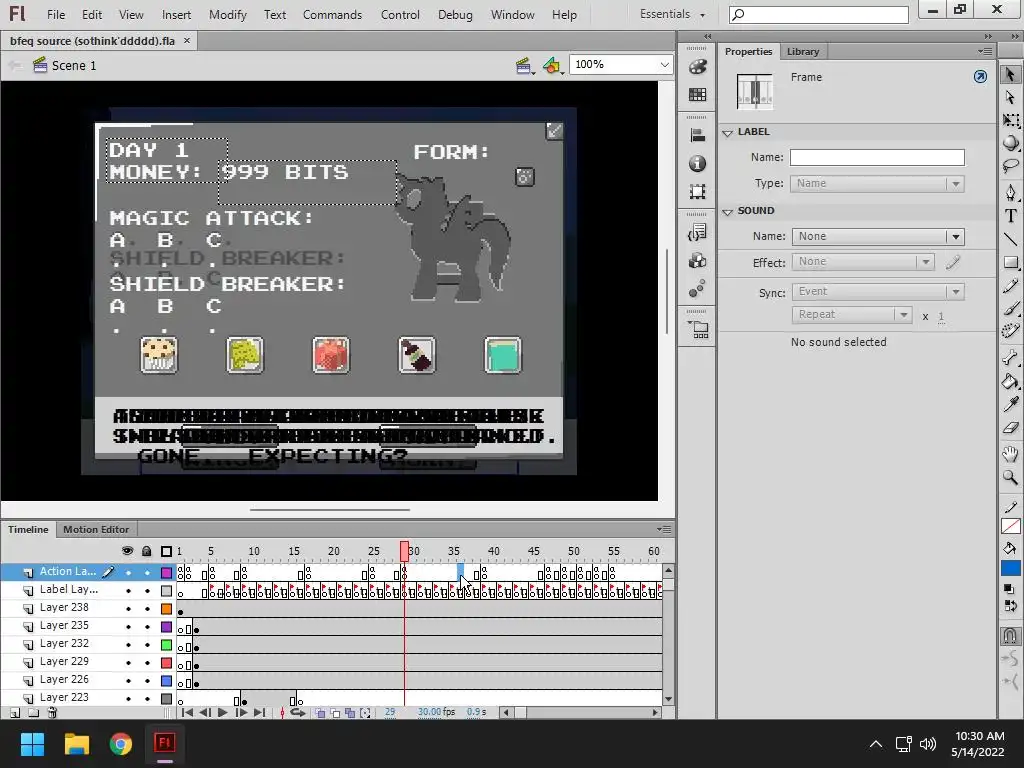Open the Debug menu
1024x768 pixels.
pyautogui.click(x=455, y=14)
